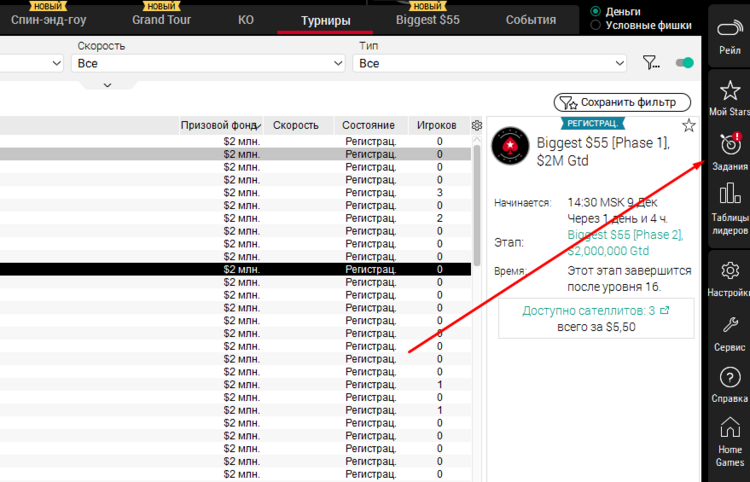Image resolution: width=750 pixels, height=482 pixels.
Task: Switch to the Grand Tour tab
Action: 162,20
